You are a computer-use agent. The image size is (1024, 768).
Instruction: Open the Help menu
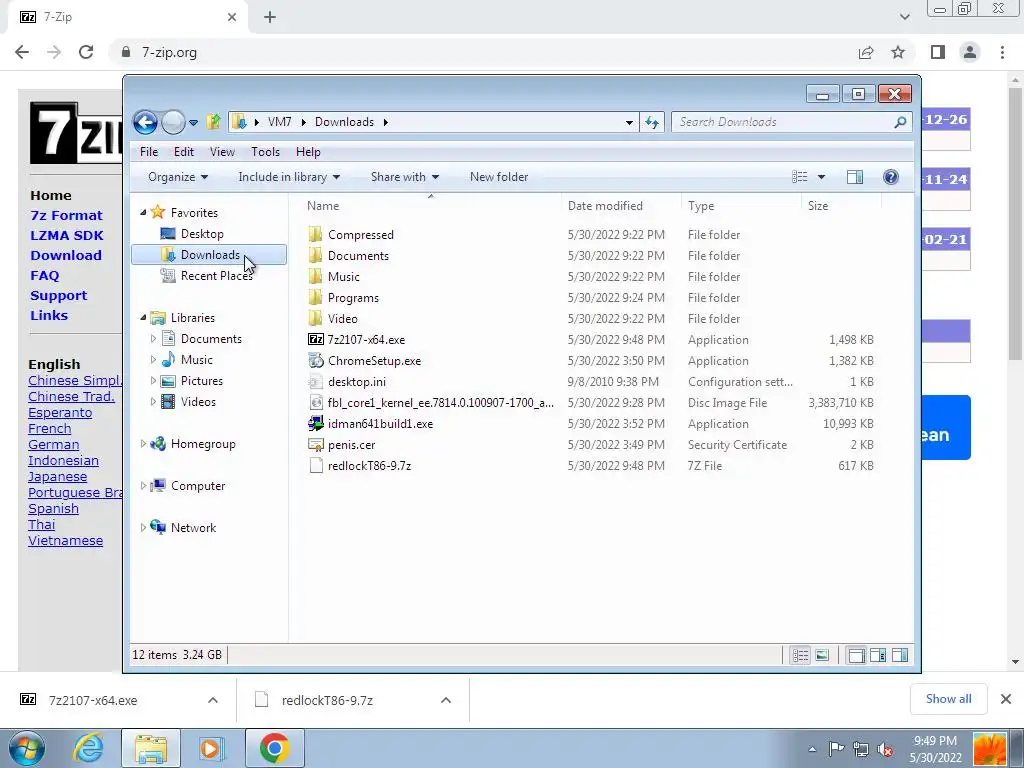pos(308,152)
